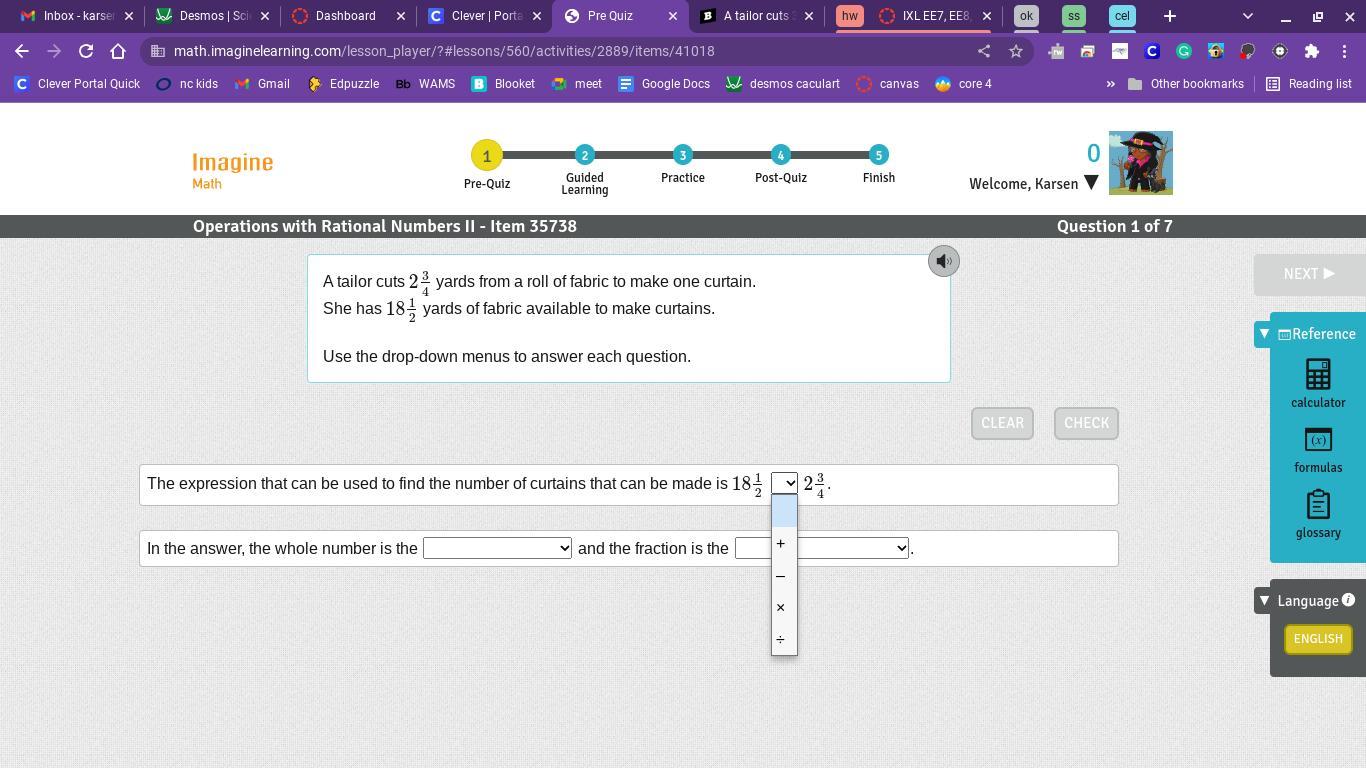Click the Imagine Math logo
The height and width of the screenshot is (768, 1366).
pos(232,170)
